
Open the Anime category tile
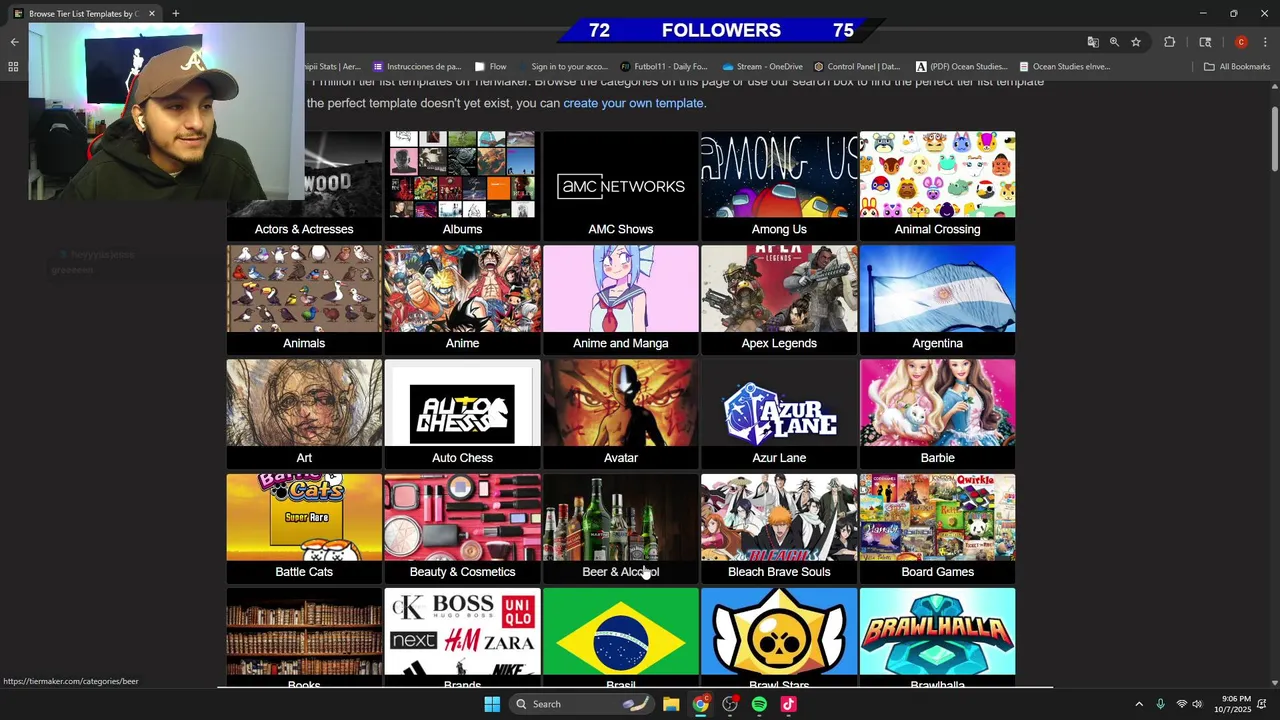point(462,300)
